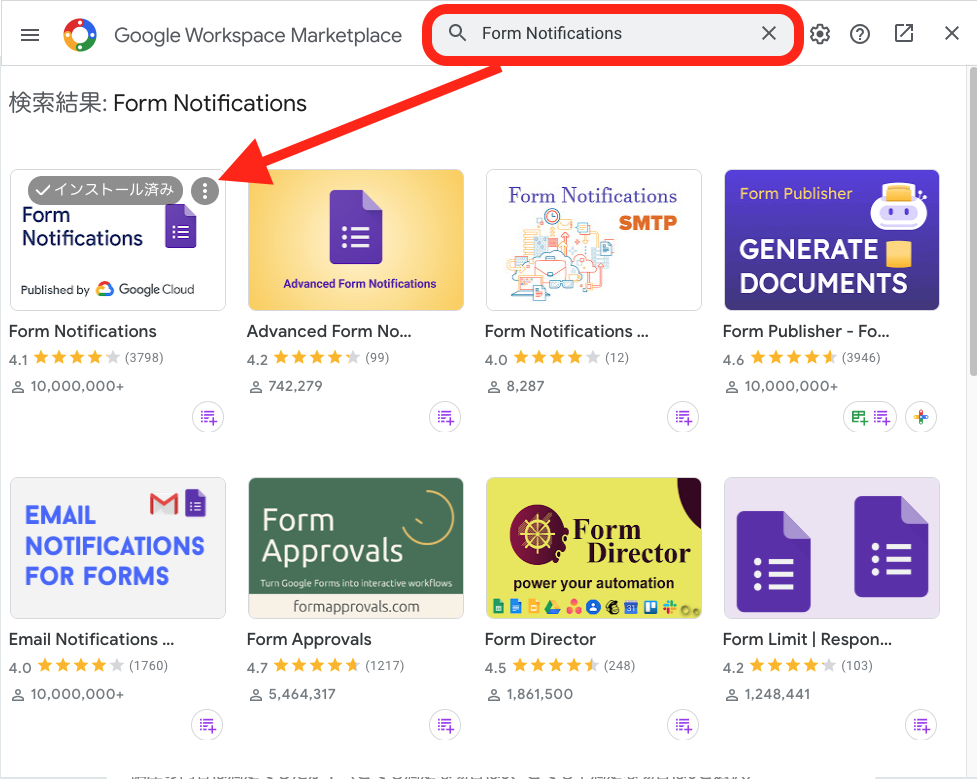Open the settings gear icon
Image resolution: width=977 pixels, height=779 pixels.
(820, 34)
